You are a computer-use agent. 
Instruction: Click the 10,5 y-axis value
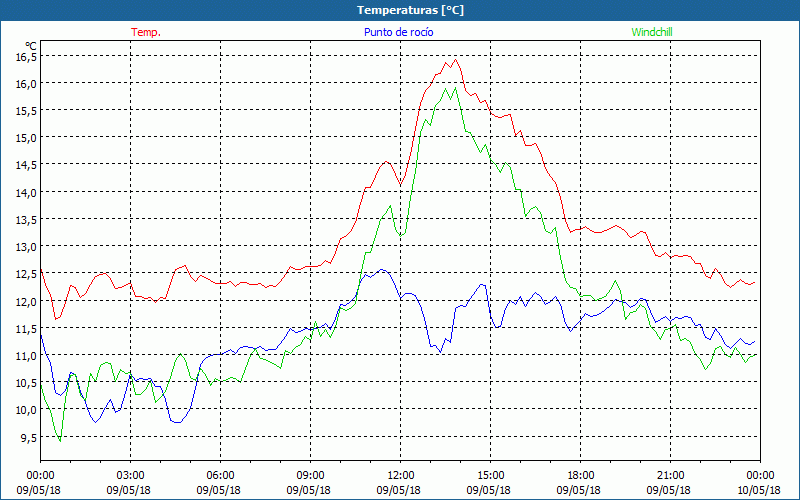(x=26, y=383)
